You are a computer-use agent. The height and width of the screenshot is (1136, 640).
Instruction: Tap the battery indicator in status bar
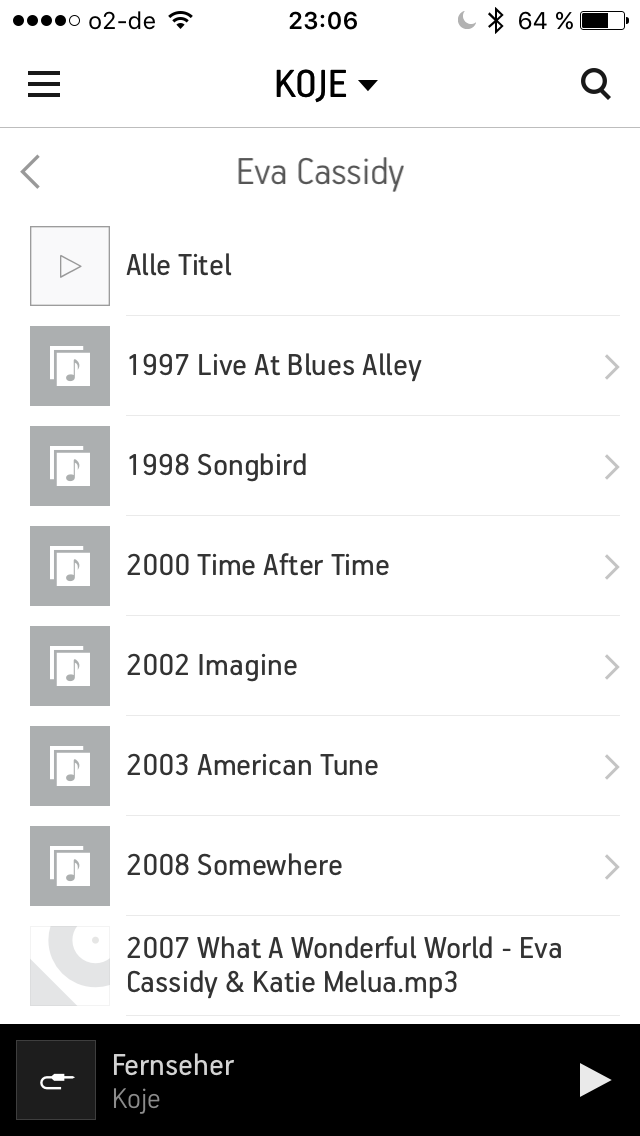604,20
